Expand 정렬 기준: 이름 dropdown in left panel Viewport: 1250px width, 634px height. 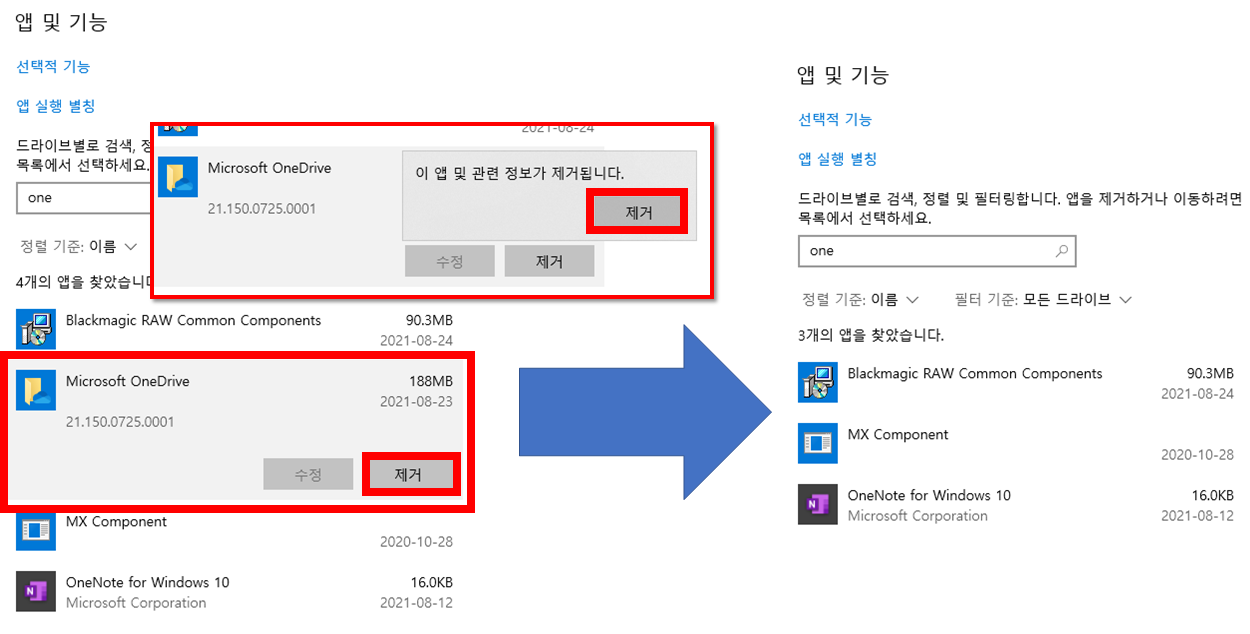[x=78, y=246]
